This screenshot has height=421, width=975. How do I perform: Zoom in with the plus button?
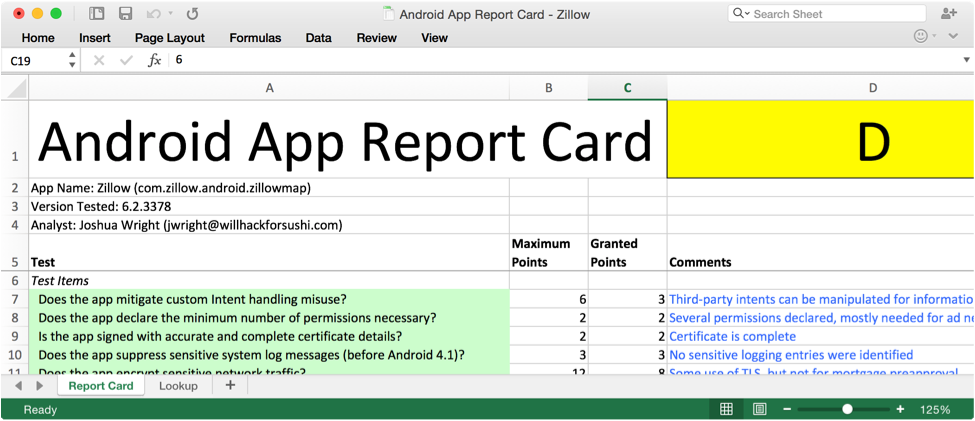(900, 409)
